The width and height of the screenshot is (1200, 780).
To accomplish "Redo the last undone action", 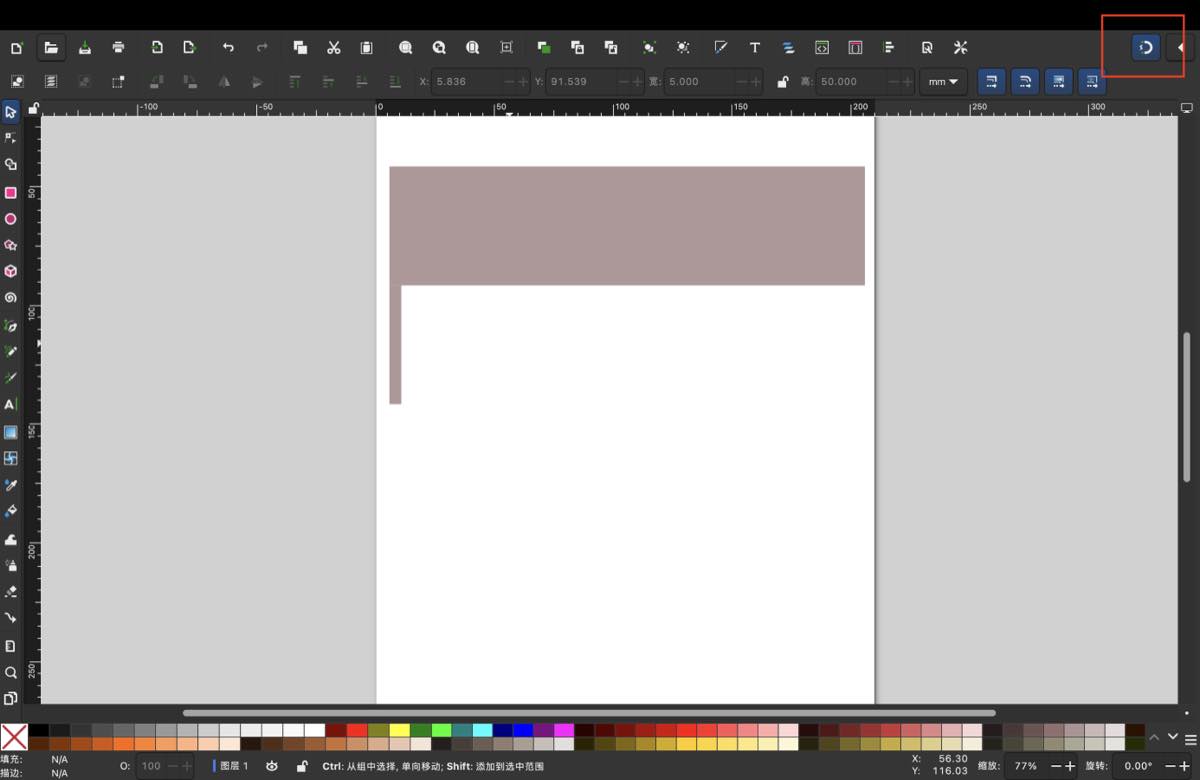I will (262, 47).
